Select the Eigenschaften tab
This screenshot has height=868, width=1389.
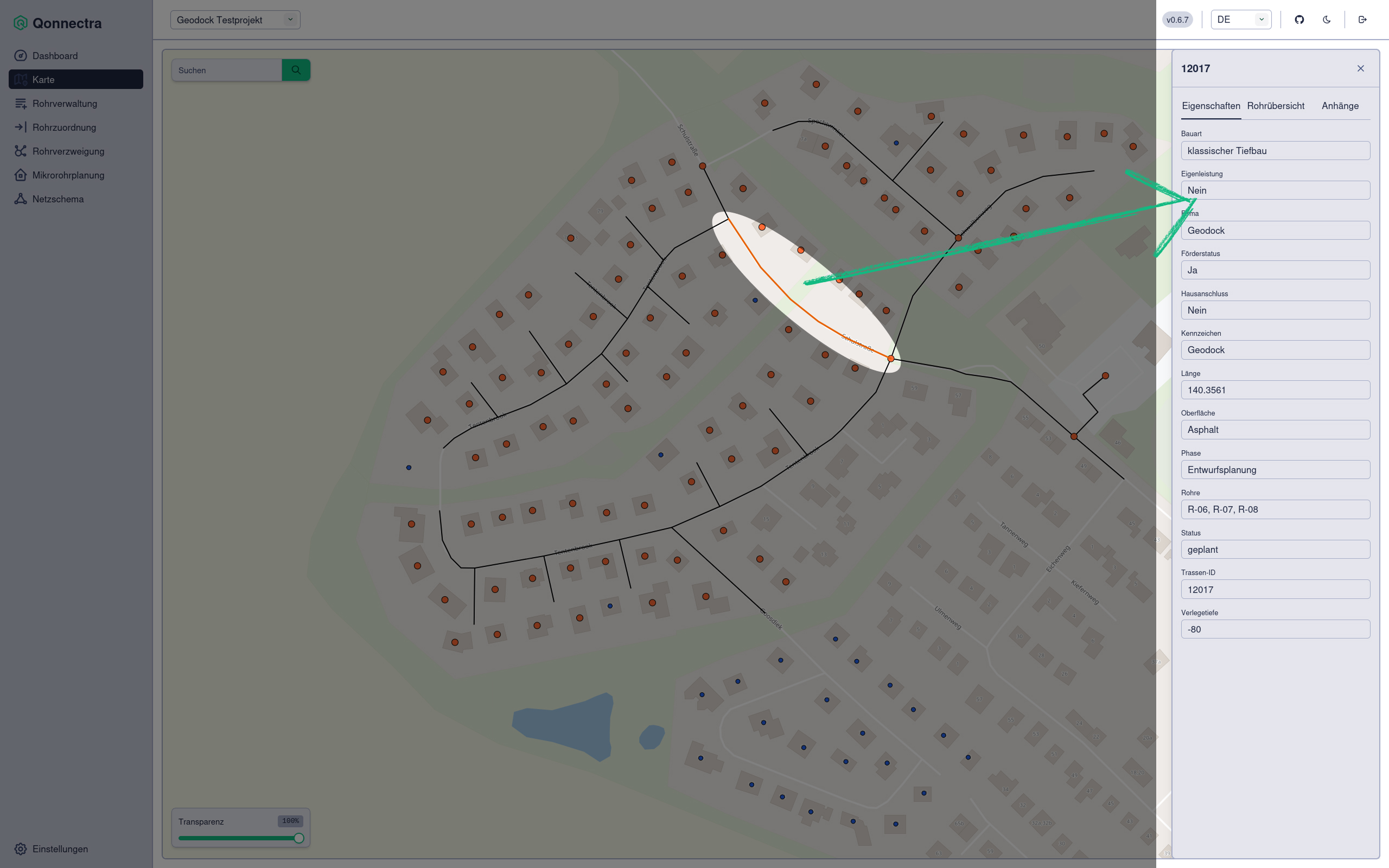(1210, 106)
